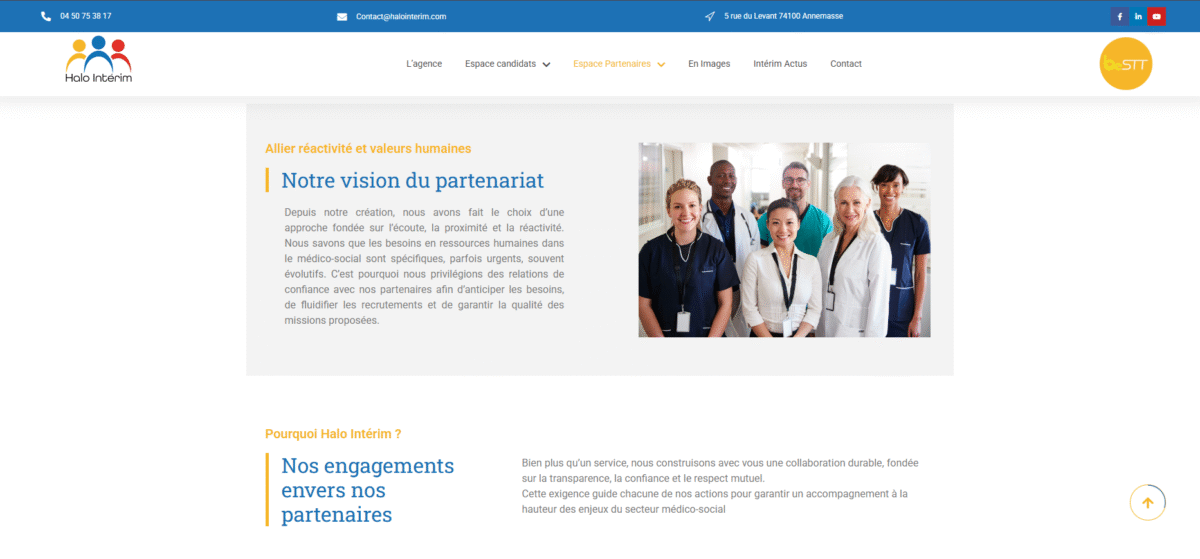Screen dimensions: 1200x559
Task: Click the text Pourquoi Halo Intérim ?
Action: point(333,434)
